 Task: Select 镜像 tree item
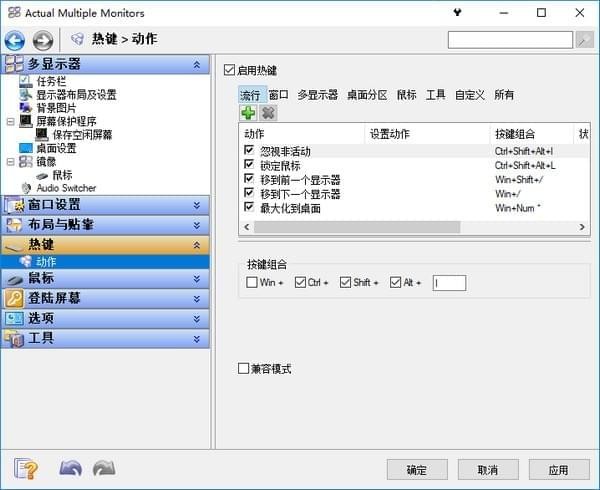click(46, 161)
